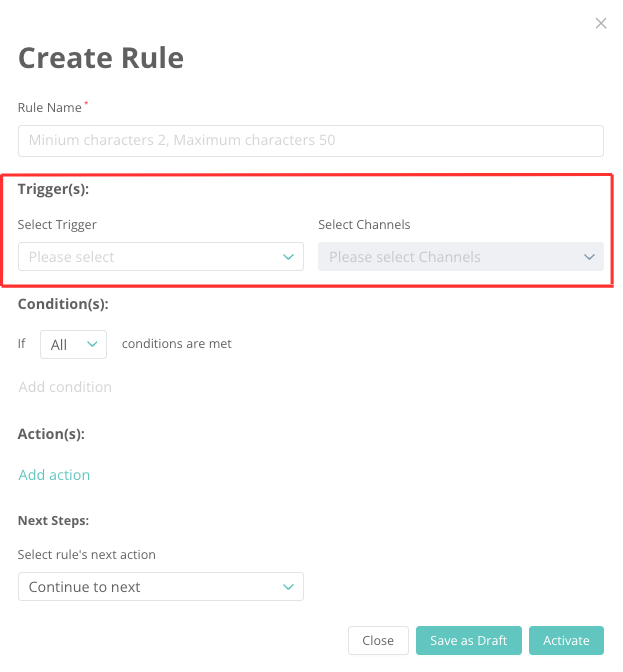Open the Continue to next dropdown
This screenshot has width=623, height=672.
(160, 587)
